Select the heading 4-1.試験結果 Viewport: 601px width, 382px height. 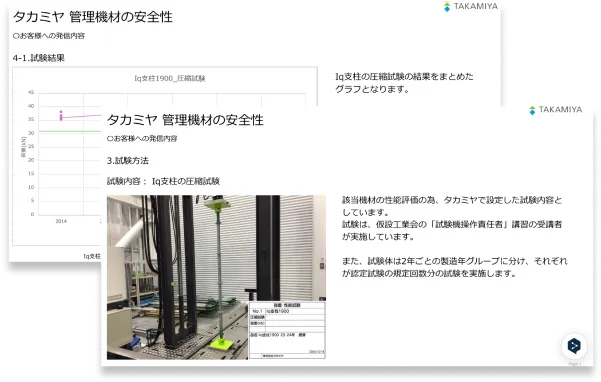[38, 58]
